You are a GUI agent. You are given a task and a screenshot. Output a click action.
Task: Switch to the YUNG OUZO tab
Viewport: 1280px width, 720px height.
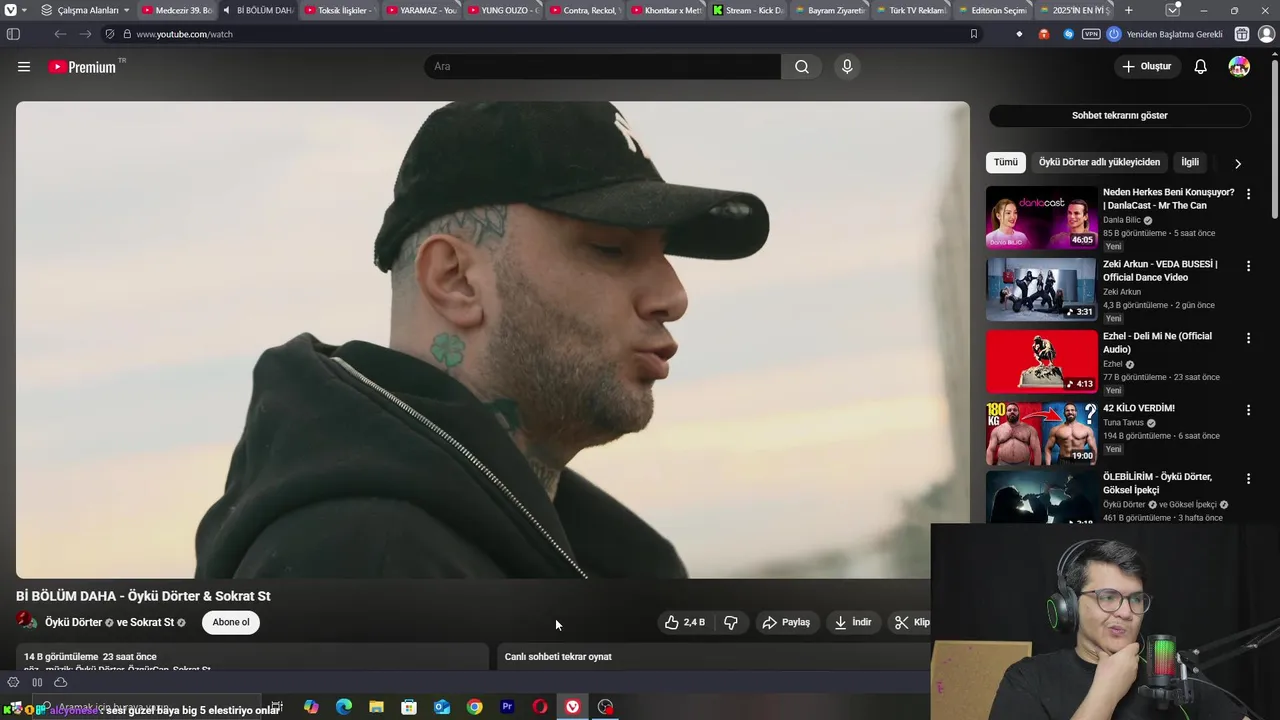coord(502,10)
